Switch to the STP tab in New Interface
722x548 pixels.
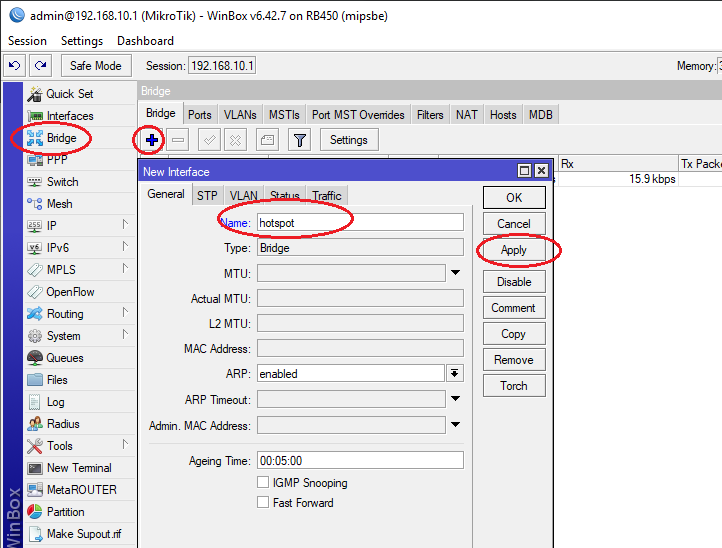pos(207,196)
